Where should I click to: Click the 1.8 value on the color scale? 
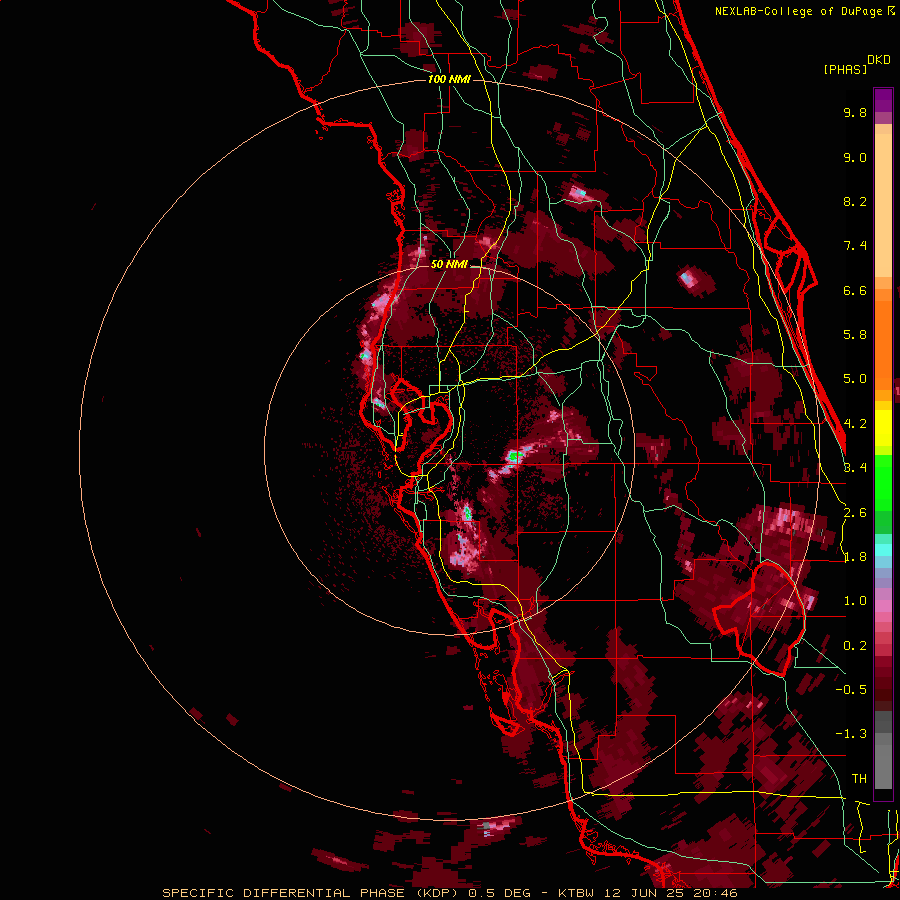pos(855,557)
